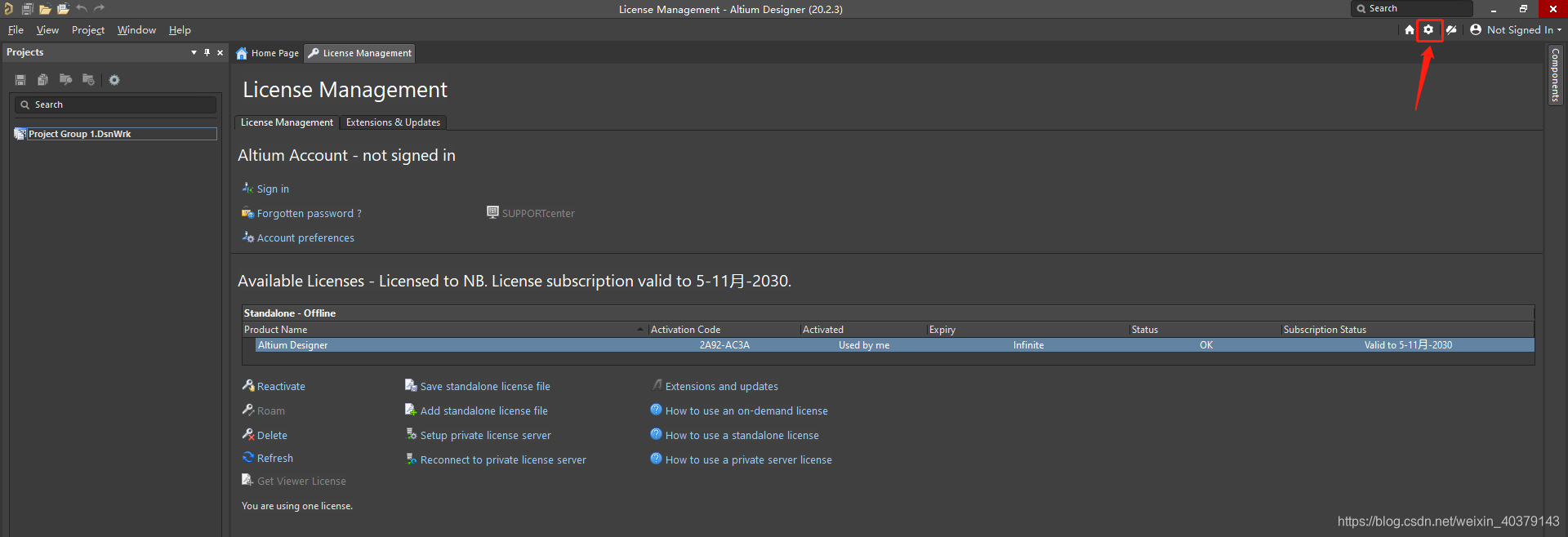1568x537 pixels.
Task: Click the Activated column header
Action: pyautogui.click(x=863, y=330)
